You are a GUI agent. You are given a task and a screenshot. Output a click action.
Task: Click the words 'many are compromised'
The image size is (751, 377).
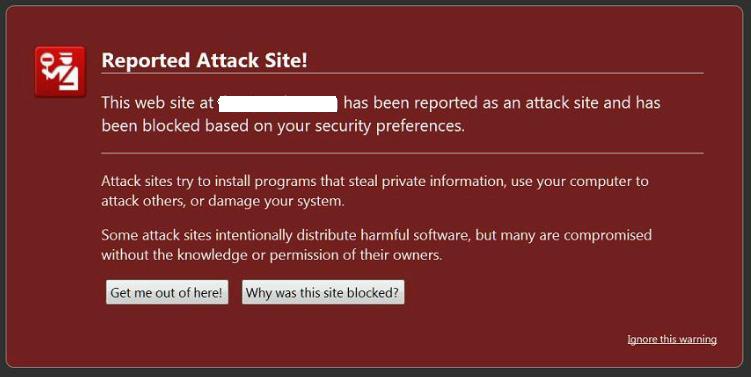(x=576, y=235)
